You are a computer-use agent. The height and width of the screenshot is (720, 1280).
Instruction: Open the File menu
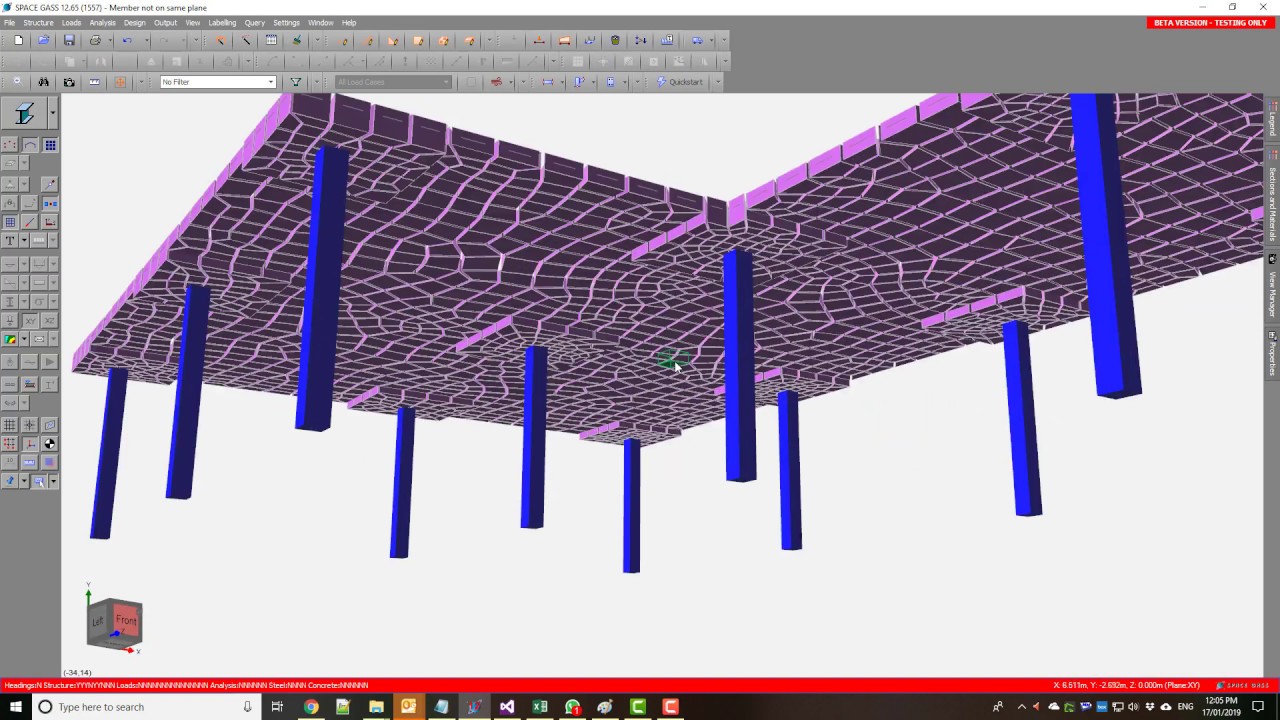(9, 22)
